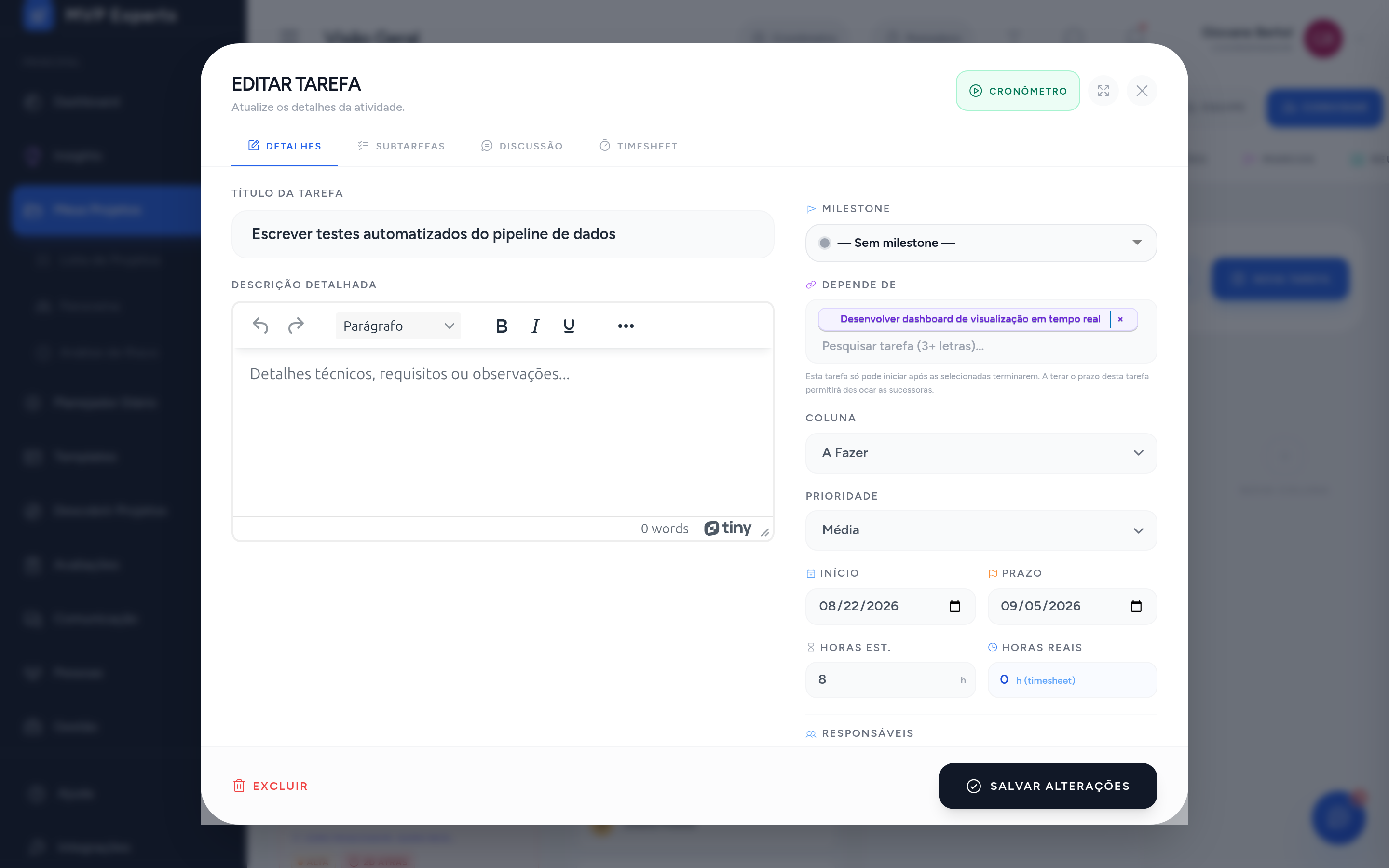Open the Tiny editor logo link
Image resolution: width=1389 pixels, height=868 pixels.
tap(727, 528)
